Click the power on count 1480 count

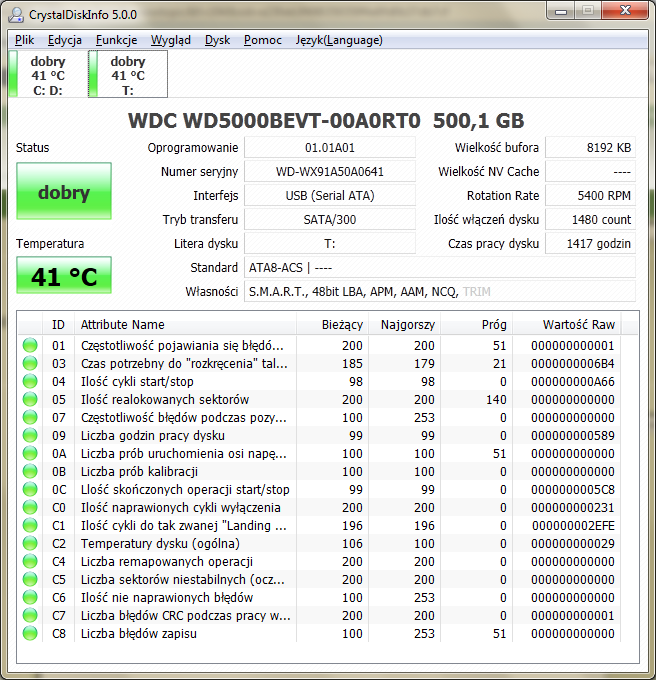(591, 219)
